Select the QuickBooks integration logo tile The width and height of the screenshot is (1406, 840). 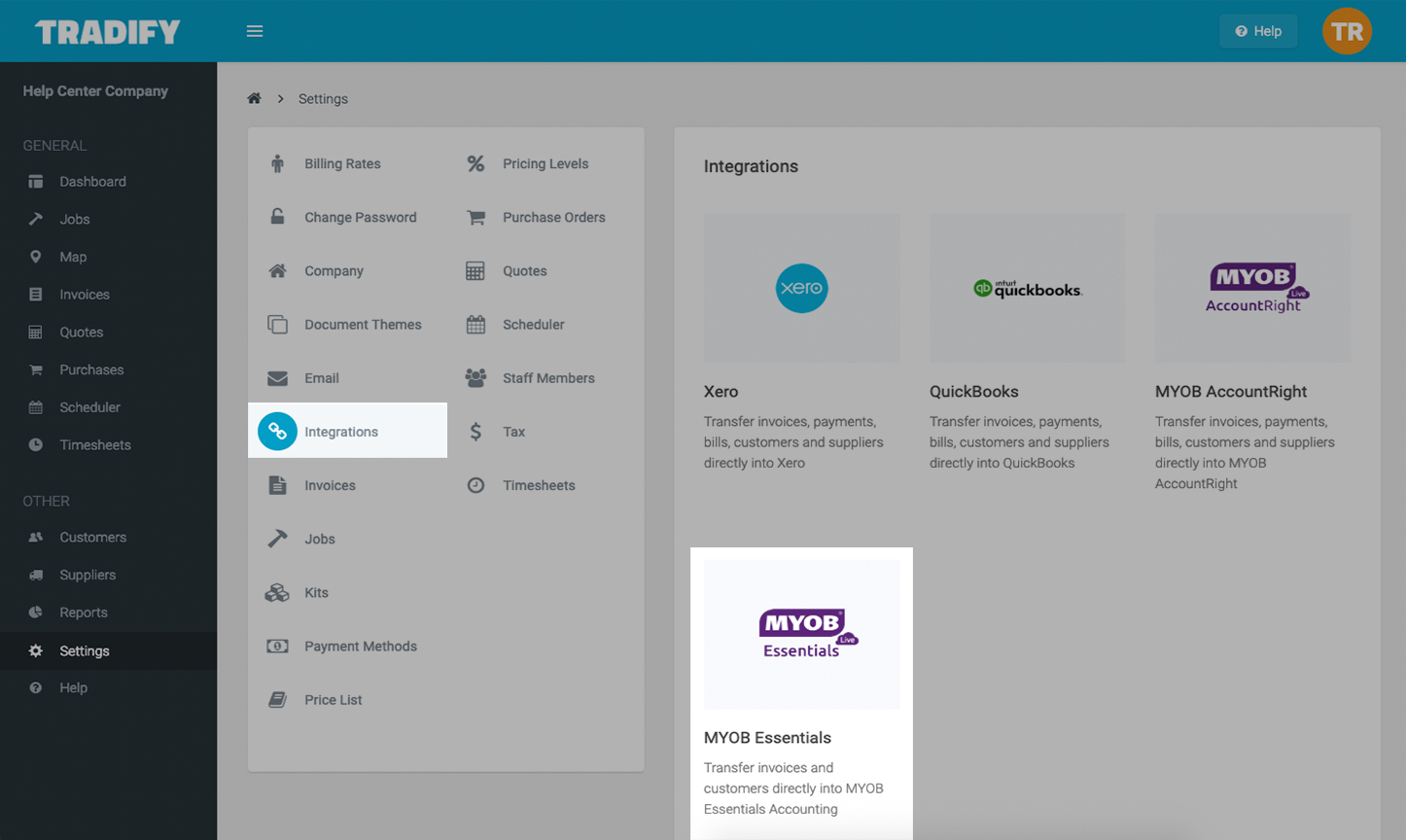tap(1027, 288)
